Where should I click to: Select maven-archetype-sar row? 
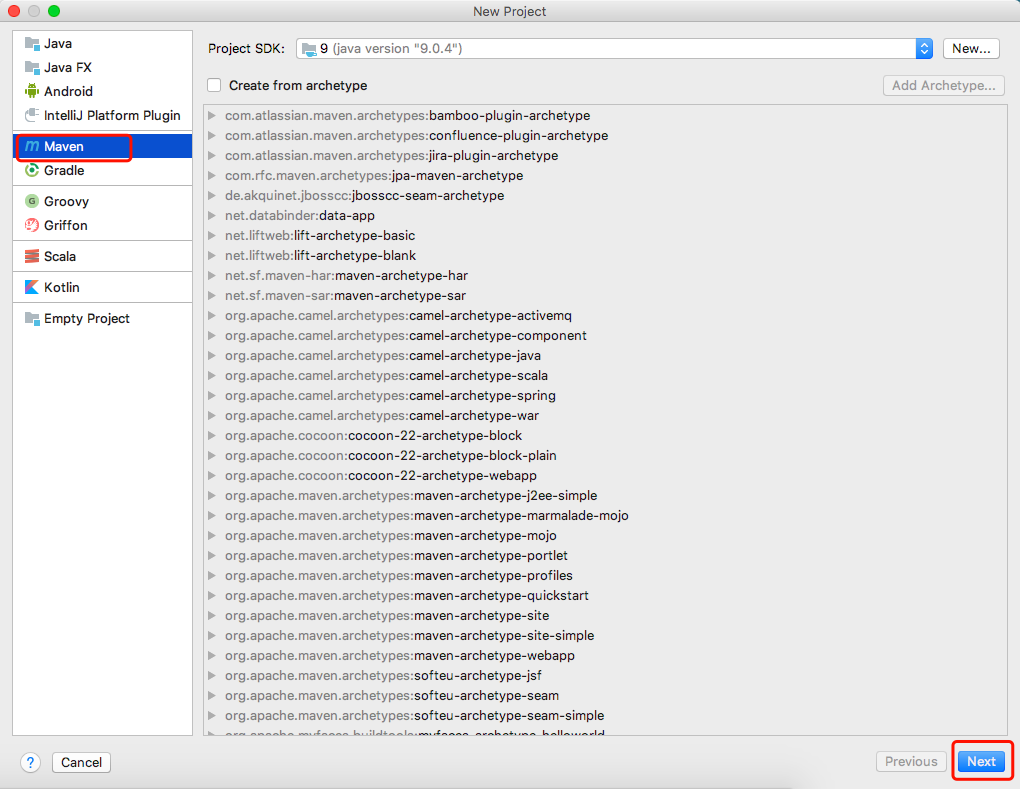(605, 296)
